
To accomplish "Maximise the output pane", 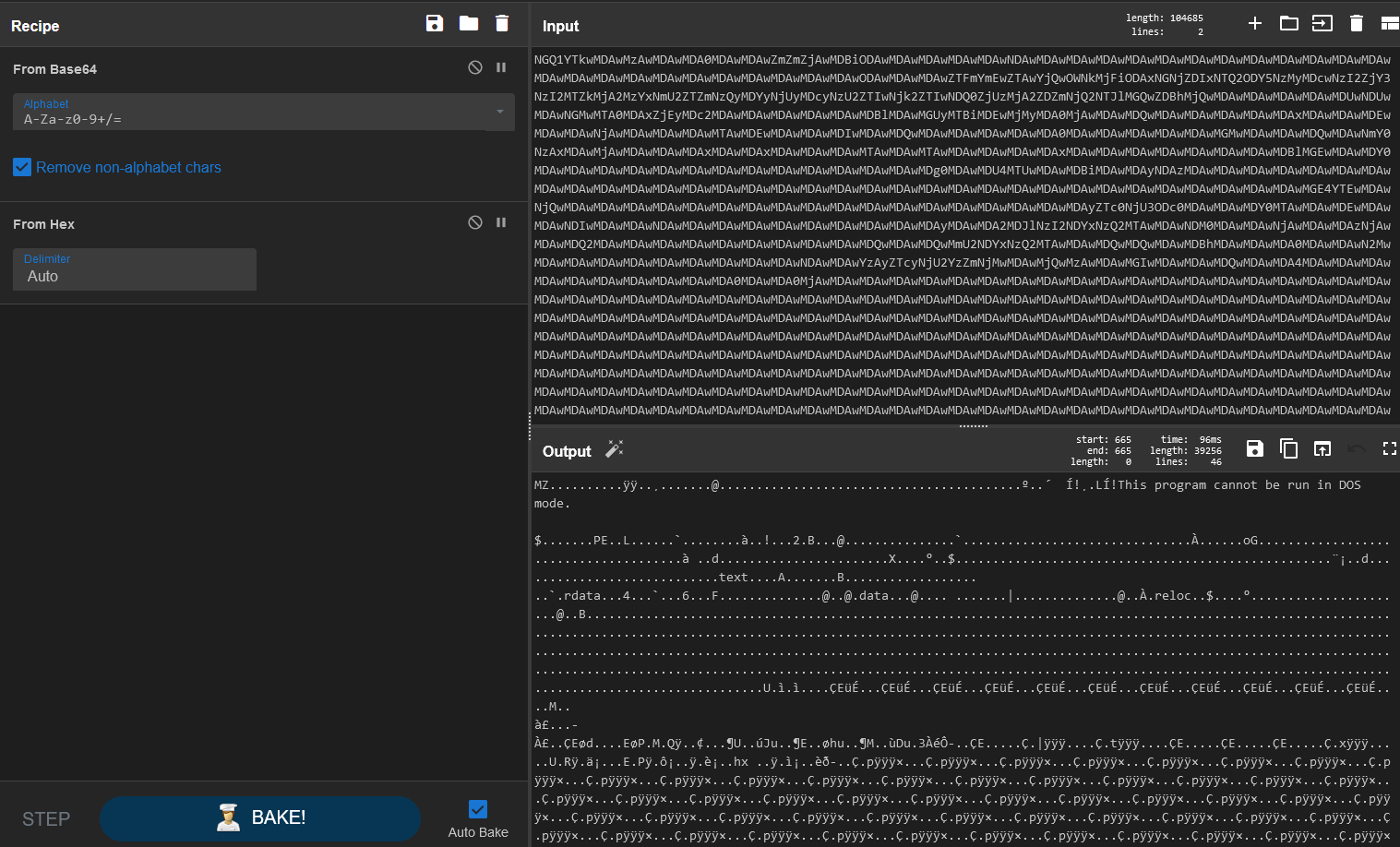I will pyautogui.click(x=1390, y=448).
